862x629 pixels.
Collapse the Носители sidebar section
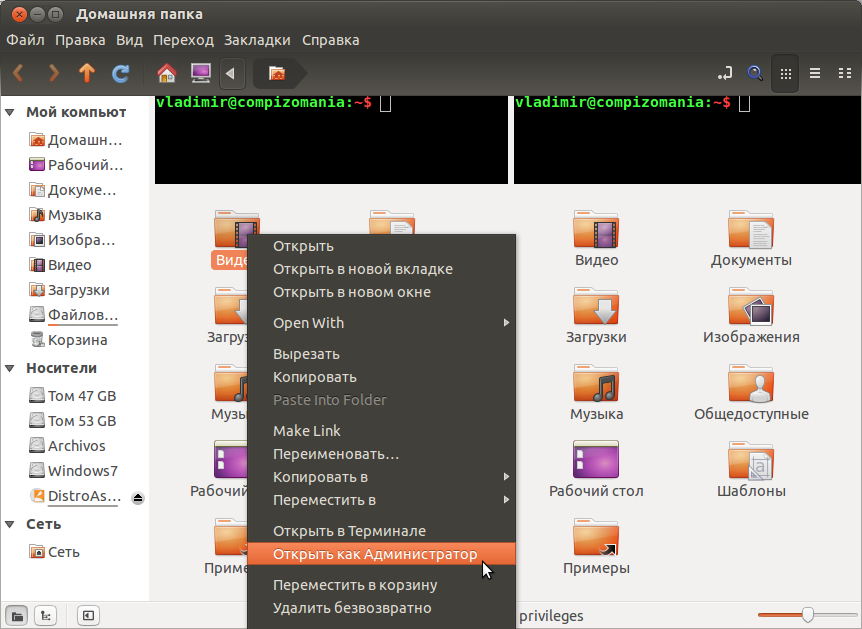(x=10, y=368)
